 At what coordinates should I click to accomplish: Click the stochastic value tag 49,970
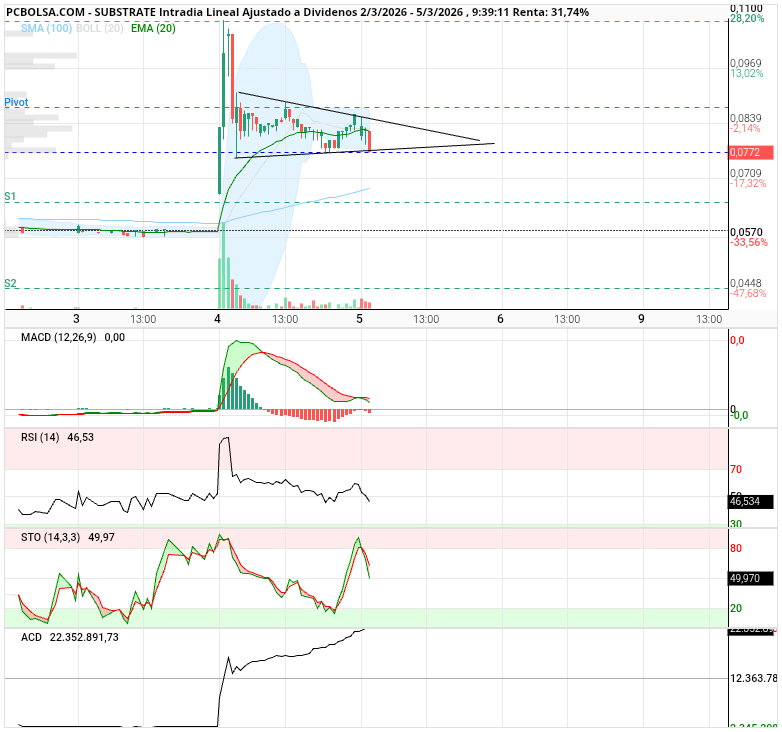(x=751, y=578)
